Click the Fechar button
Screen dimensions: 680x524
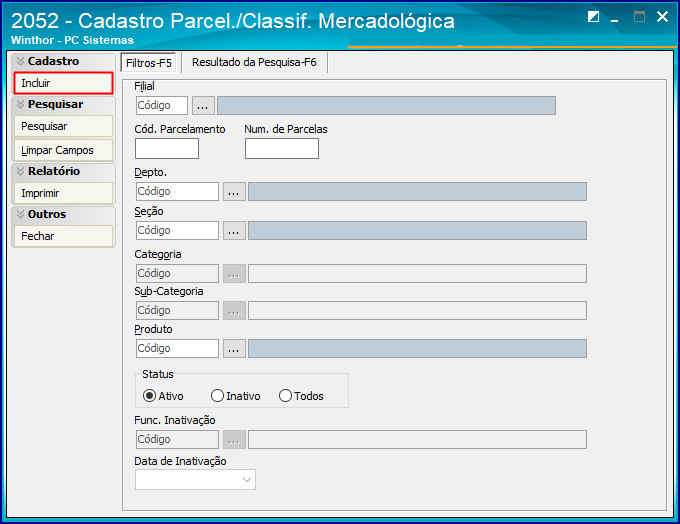click(x=63, y=236)
